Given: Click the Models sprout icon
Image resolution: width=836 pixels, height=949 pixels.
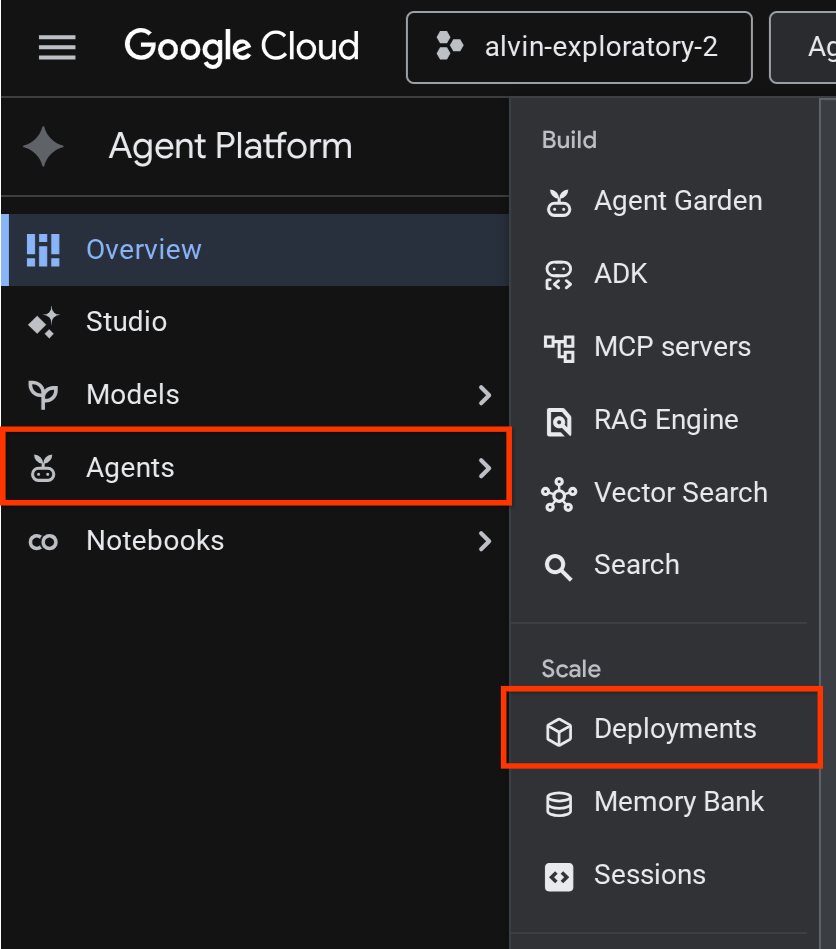Looking at the screenshot, I should (43, 395).
